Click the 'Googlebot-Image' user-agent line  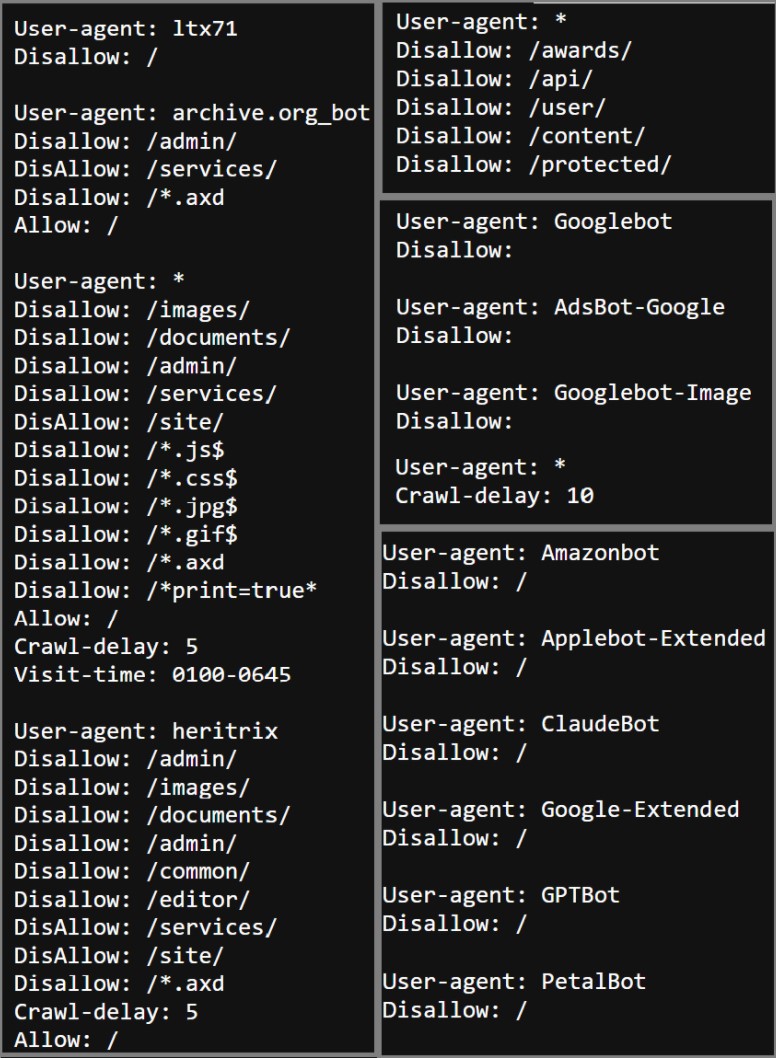pos(574,393)
